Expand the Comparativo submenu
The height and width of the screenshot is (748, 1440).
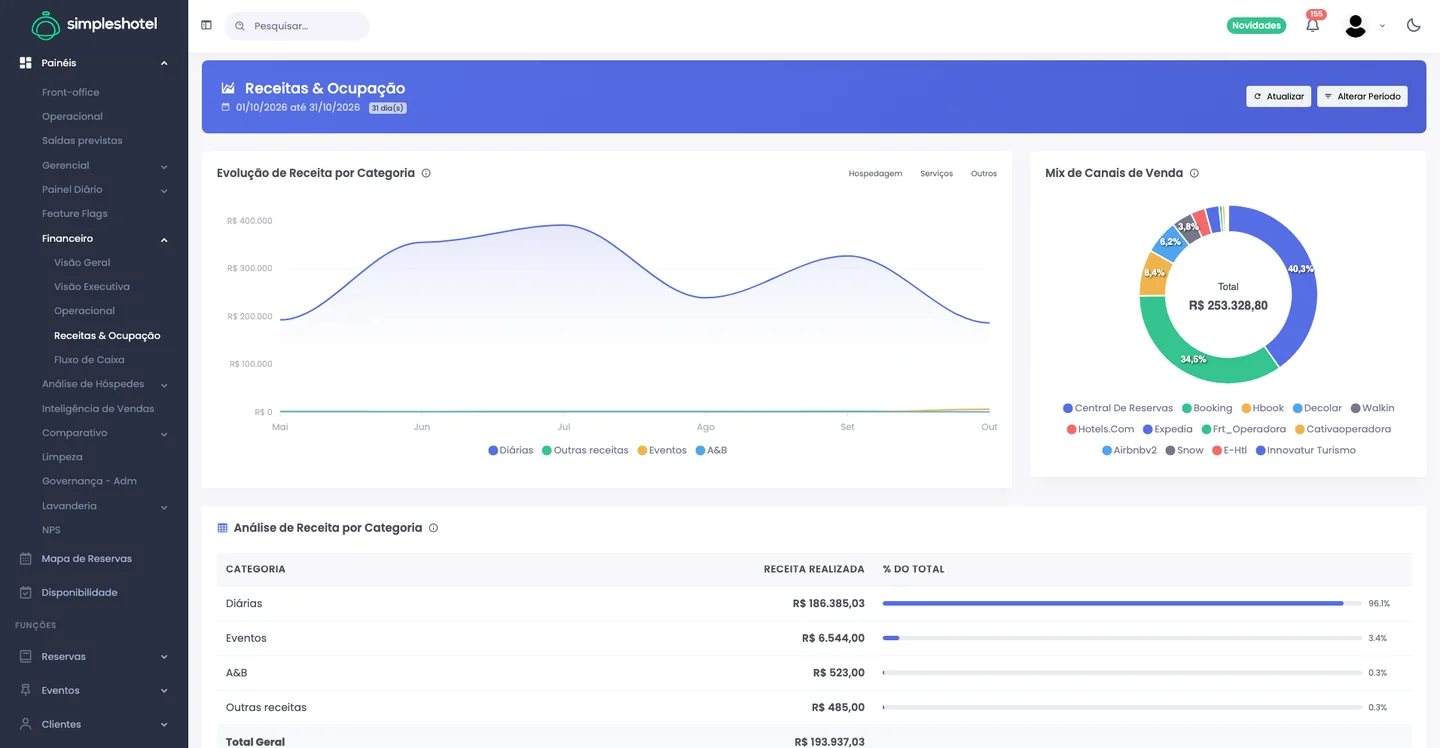[164, 433]
